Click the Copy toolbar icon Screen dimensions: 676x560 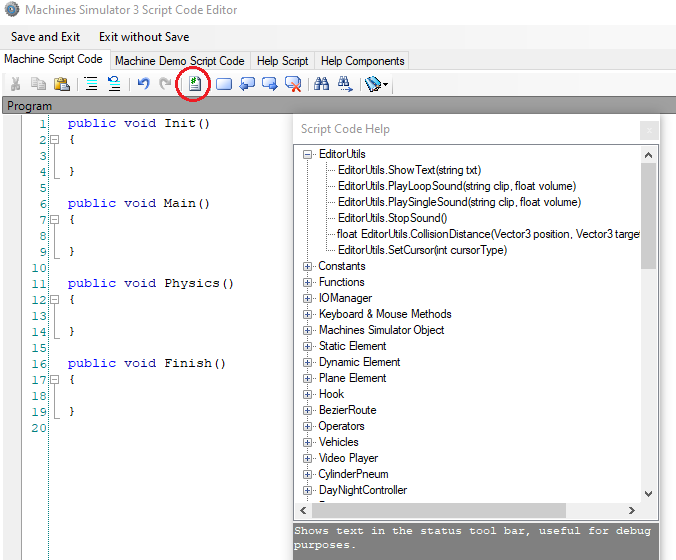[x=38, y=84]
